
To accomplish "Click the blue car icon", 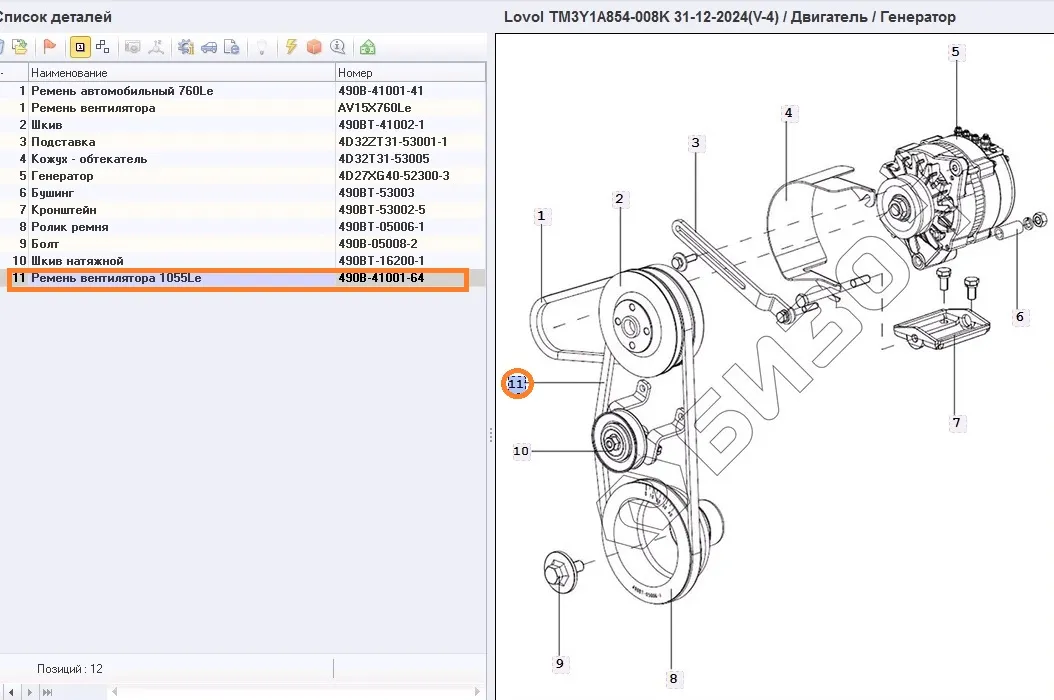I will [209, 47].
